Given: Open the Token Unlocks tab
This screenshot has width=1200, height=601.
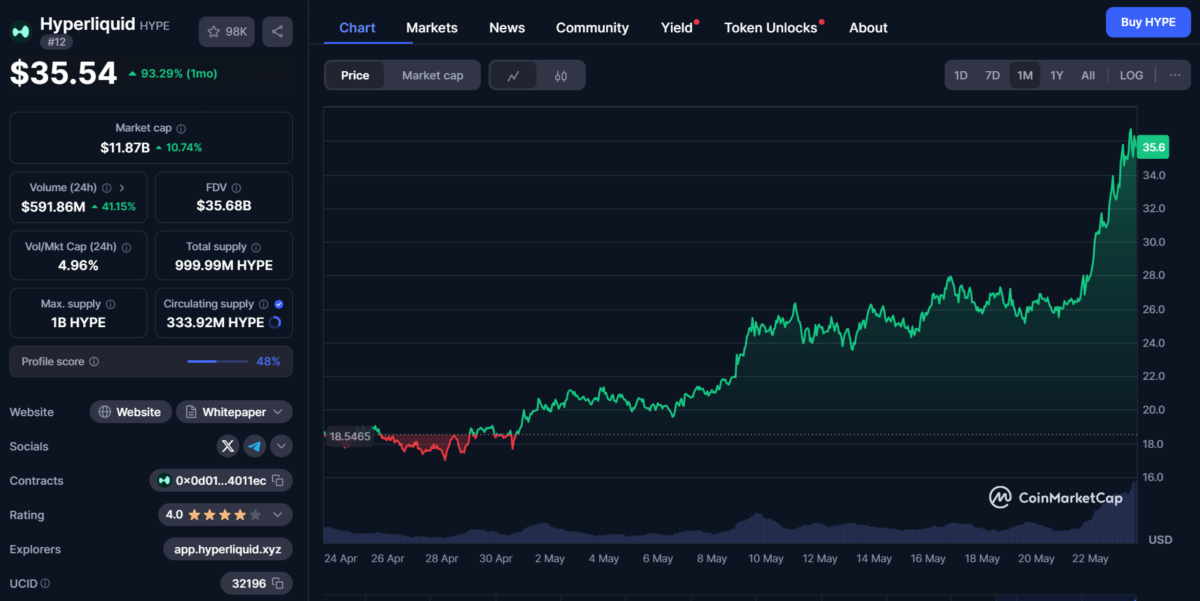Looking at the screenshot, I should click(x=770, y=28).
